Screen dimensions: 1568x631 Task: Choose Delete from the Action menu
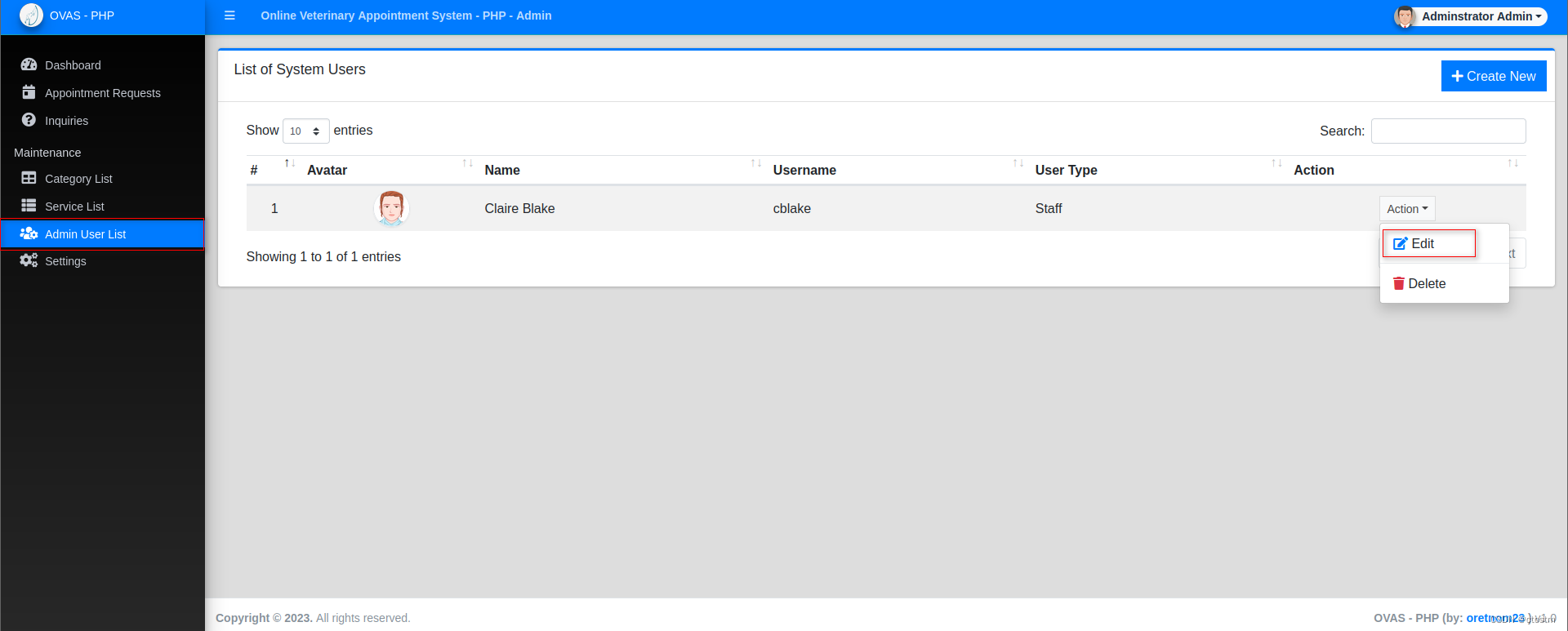[1444, 283]
